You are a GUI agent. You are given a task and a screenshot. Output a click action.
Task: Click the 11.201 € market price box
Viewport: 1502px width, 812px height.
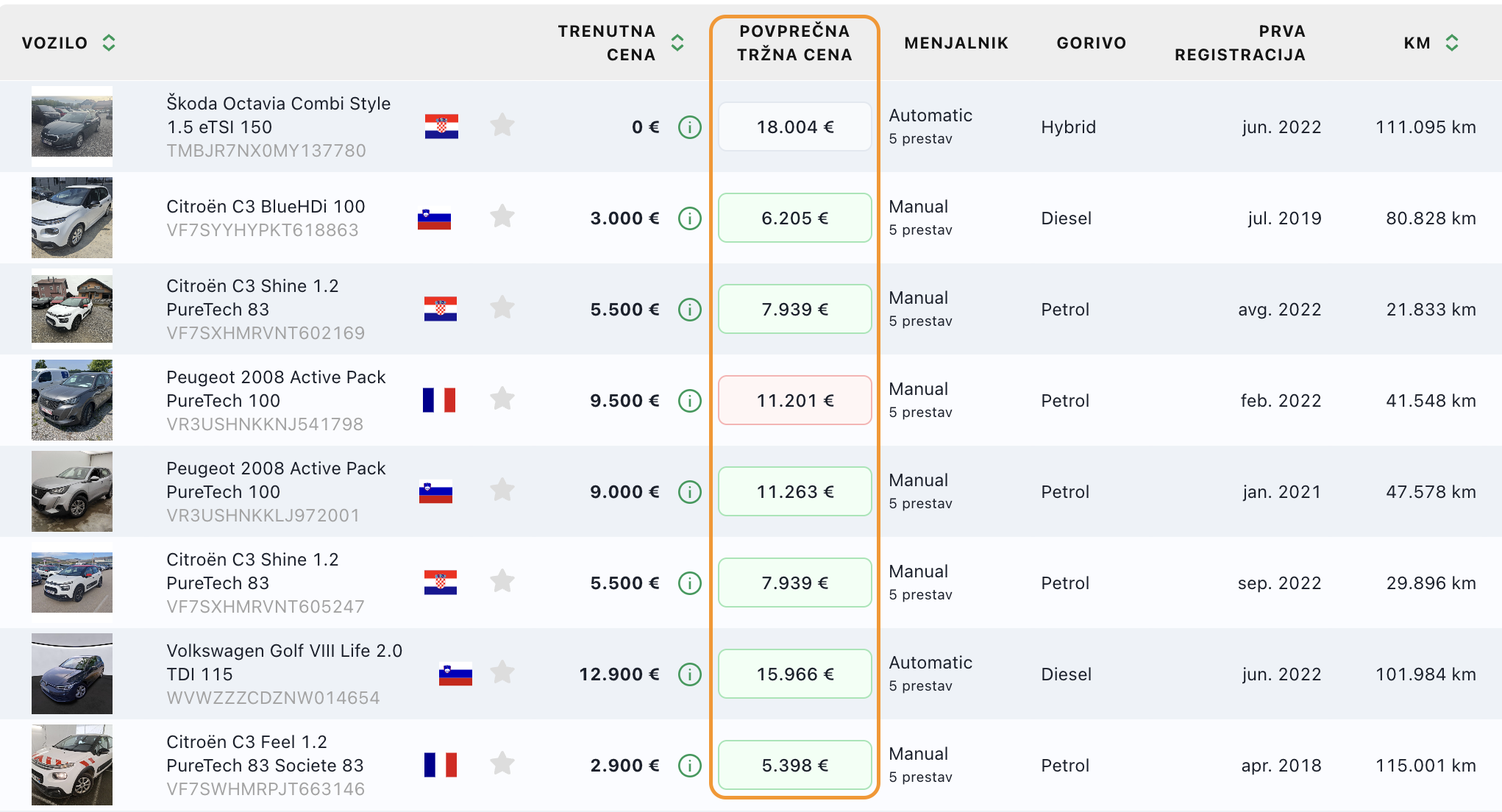[x=794, y=401]
